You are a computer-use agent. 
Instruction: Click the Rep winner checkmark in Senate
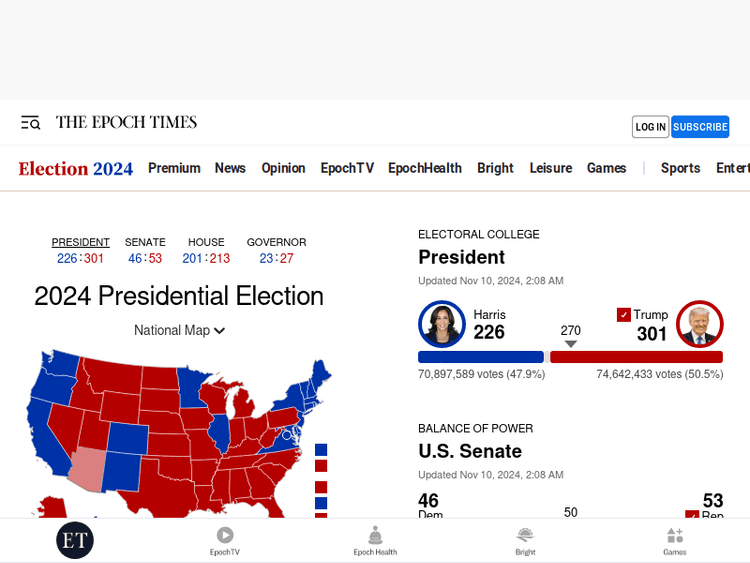click(x=692, y=516)
